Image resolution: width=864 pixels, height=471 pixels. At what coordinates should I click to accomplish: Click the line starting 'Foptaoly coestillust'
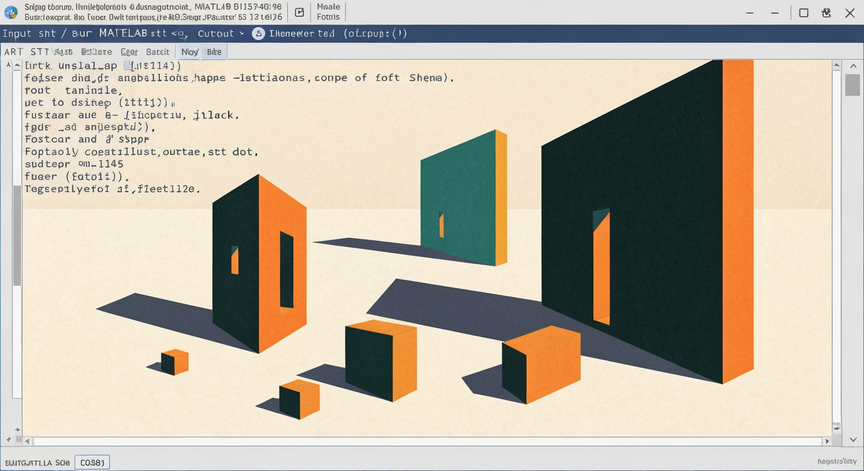point(141,152)
